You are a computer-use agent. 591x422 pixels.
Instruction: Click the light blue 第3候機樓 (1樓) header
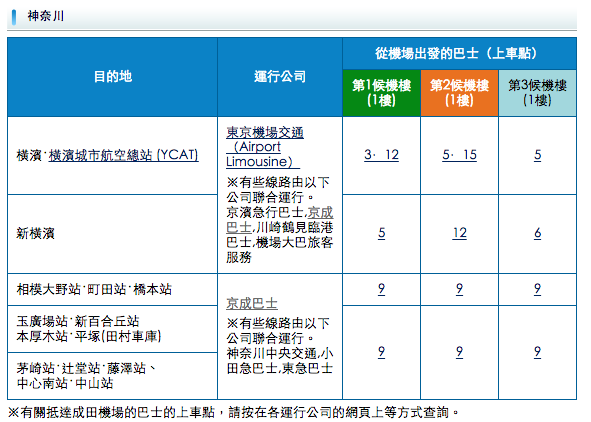537,93
